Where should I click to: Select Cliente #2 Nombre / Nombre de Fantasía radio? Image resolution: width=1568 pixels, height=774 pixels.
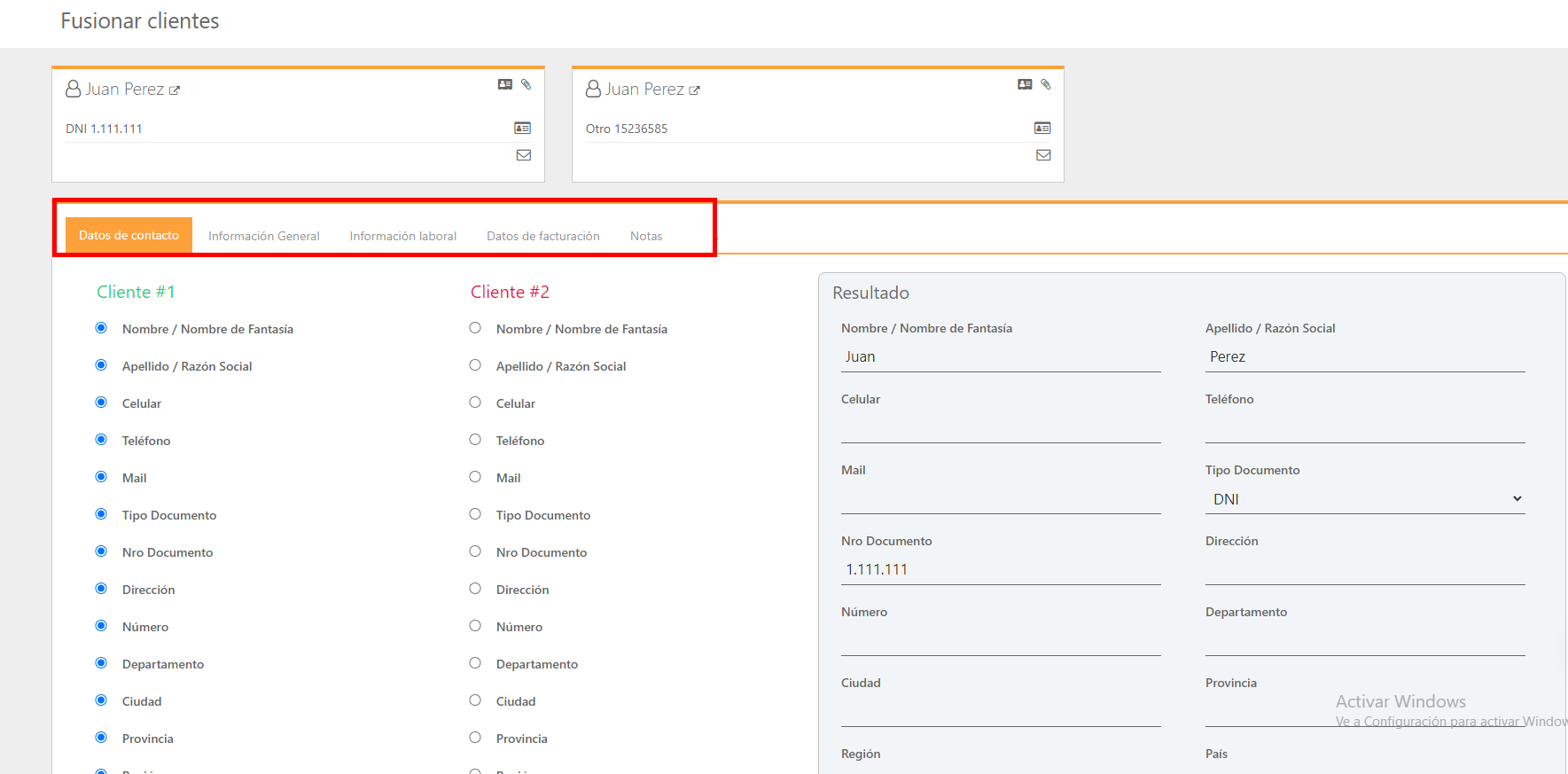pos(475,328)
